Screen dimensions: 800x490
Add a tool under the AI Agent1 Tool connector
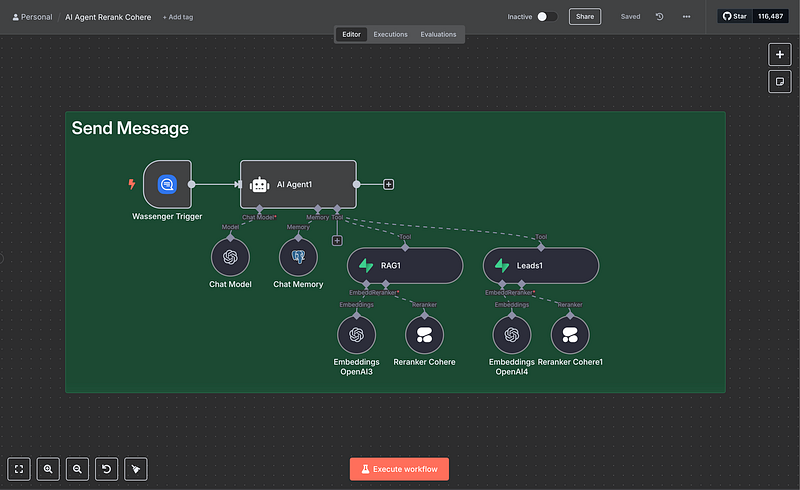pos(337,240)
